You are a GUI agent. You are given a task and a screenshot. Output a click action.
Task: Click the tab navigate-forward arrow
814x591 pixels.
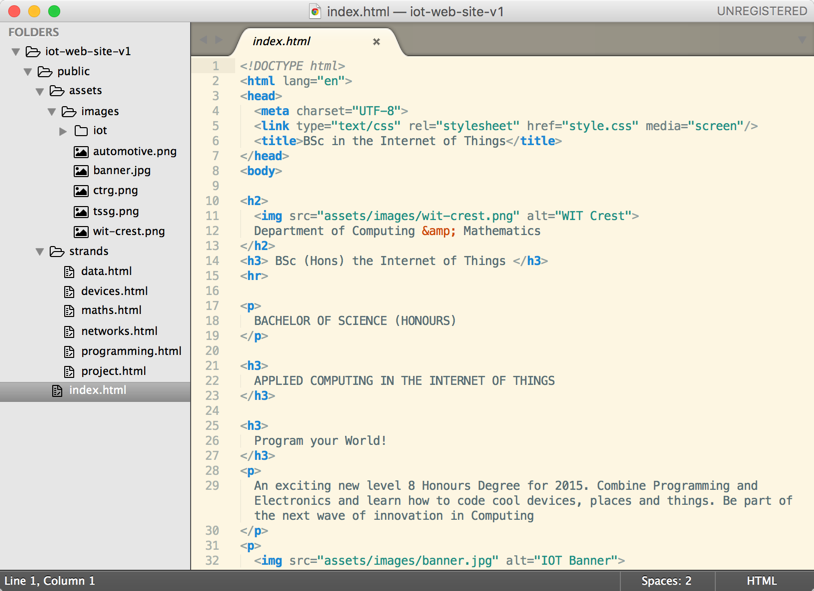(220, 41)
